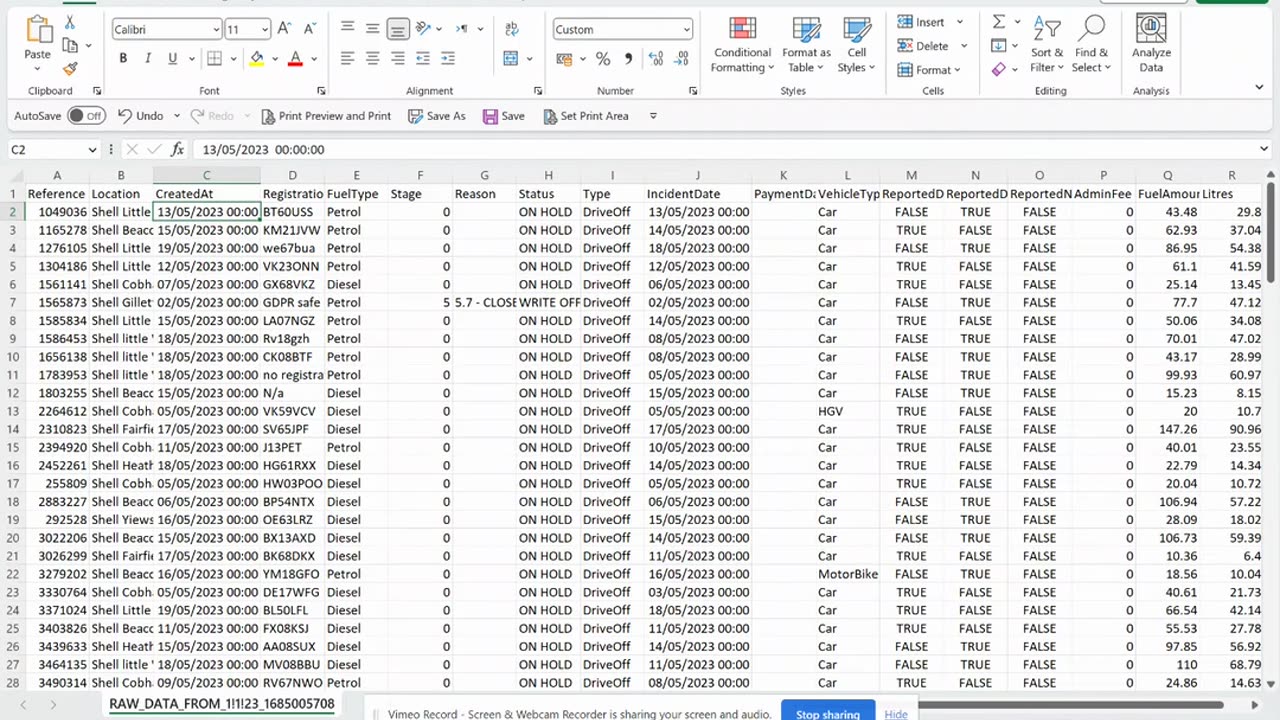Open the Format cells menu
Viewport: 1280px width, 720px height.
[x=929, y=70]
